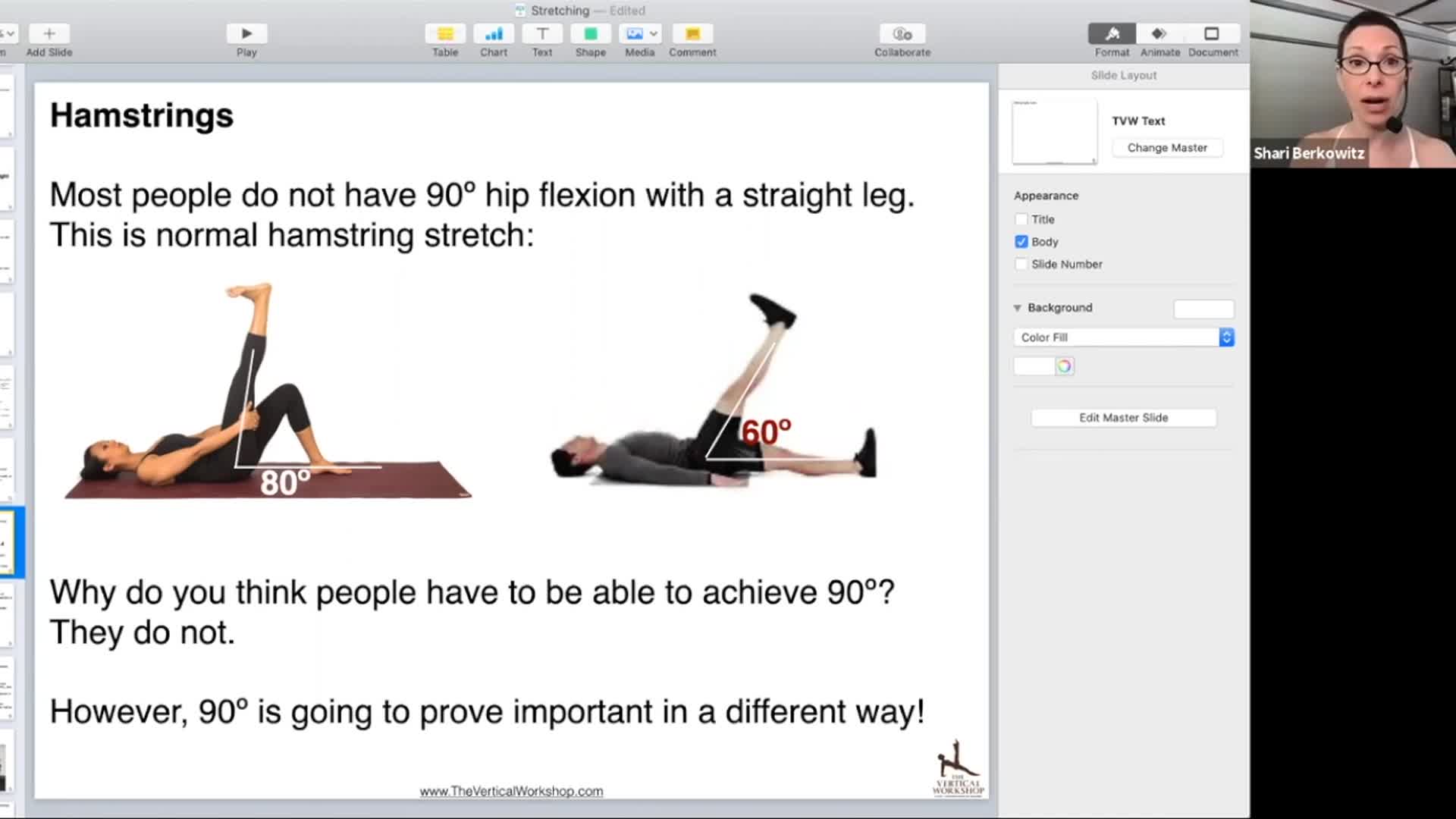Viewport: 1456px width, 819px height.
Task: Start slideshow with Play button
Action: (246, 34)
